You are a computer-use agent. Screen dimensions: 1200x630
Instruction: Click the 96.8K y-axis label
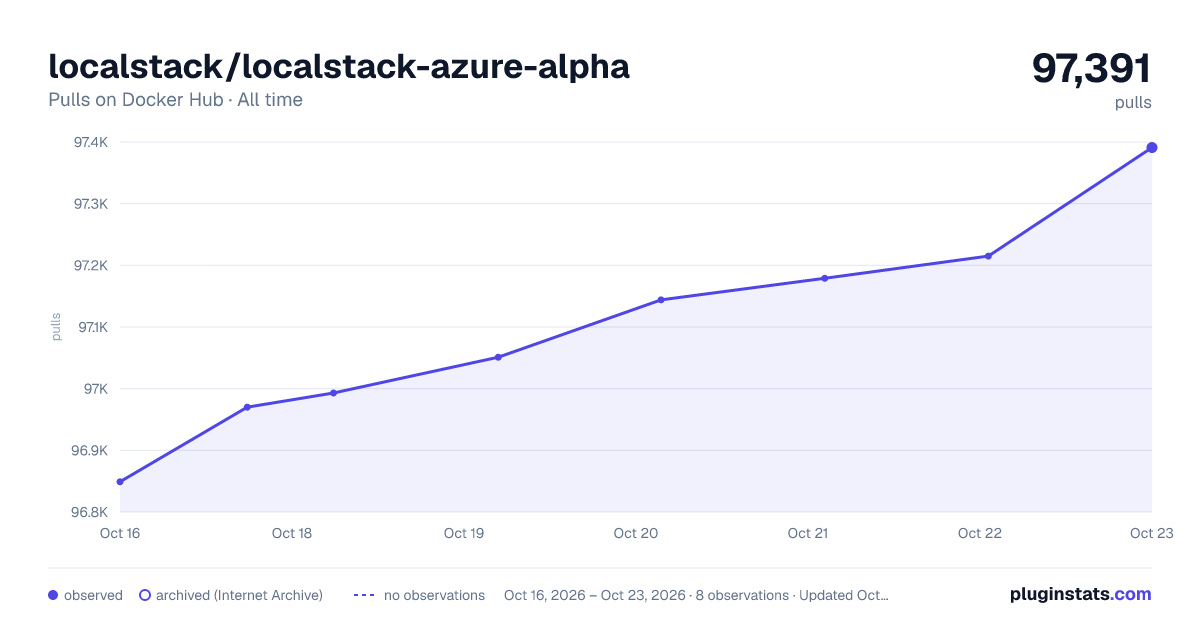(91, 512)
